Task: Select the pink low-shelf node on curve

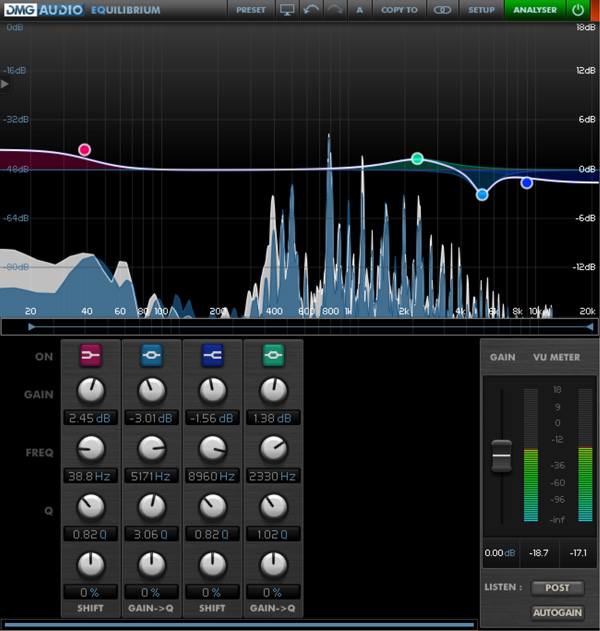Action: click(85, 150)
